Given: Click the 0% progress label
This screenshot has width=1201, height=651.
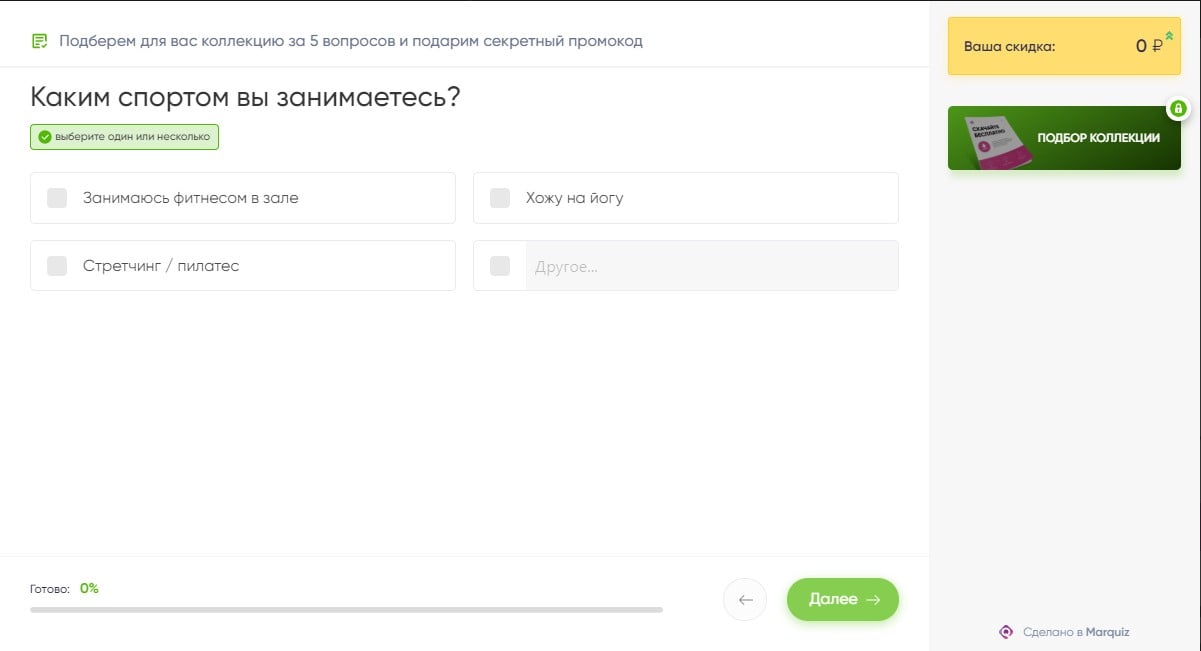Looking at the screenshot, I should coord(89,588).
